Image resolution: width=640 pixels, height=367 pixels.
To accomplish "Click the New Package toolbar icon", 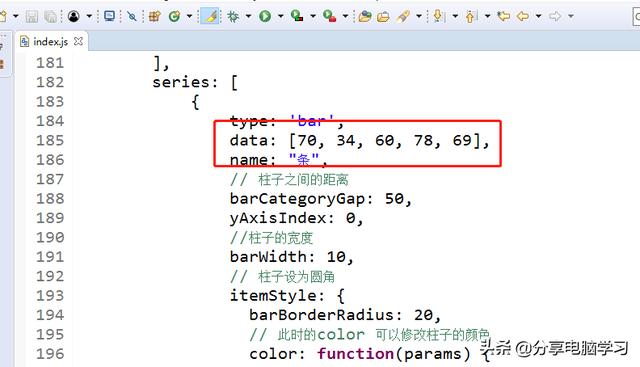I will (x=155, y=16).
